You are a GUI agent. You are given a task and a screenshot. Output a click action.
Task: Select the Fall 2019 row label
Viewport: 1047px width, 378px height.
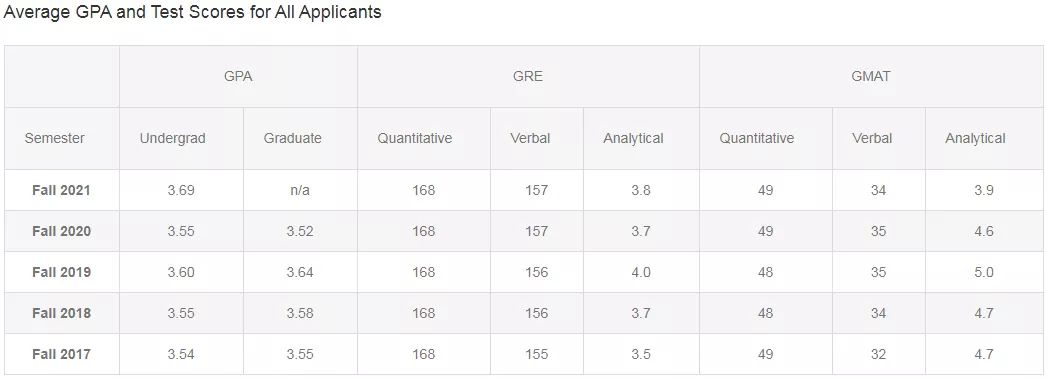(61, 272)
